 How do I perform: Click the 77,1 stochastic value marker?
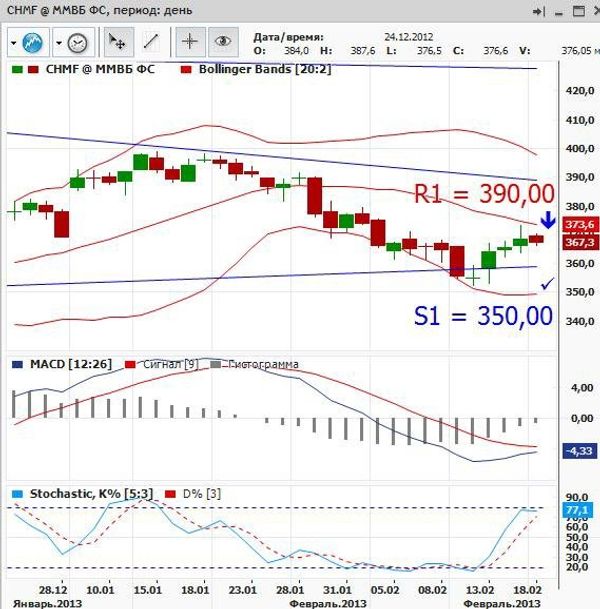[x=578, y=510]
